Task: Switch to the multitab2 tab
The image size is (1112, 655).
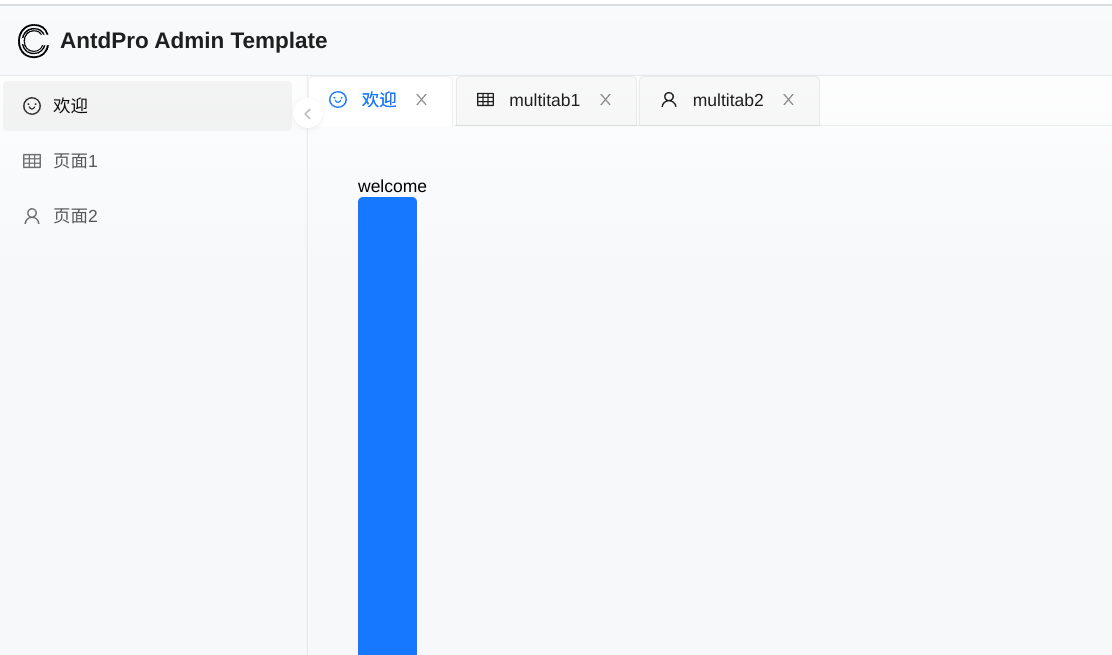Action: (x=727, y=100)
